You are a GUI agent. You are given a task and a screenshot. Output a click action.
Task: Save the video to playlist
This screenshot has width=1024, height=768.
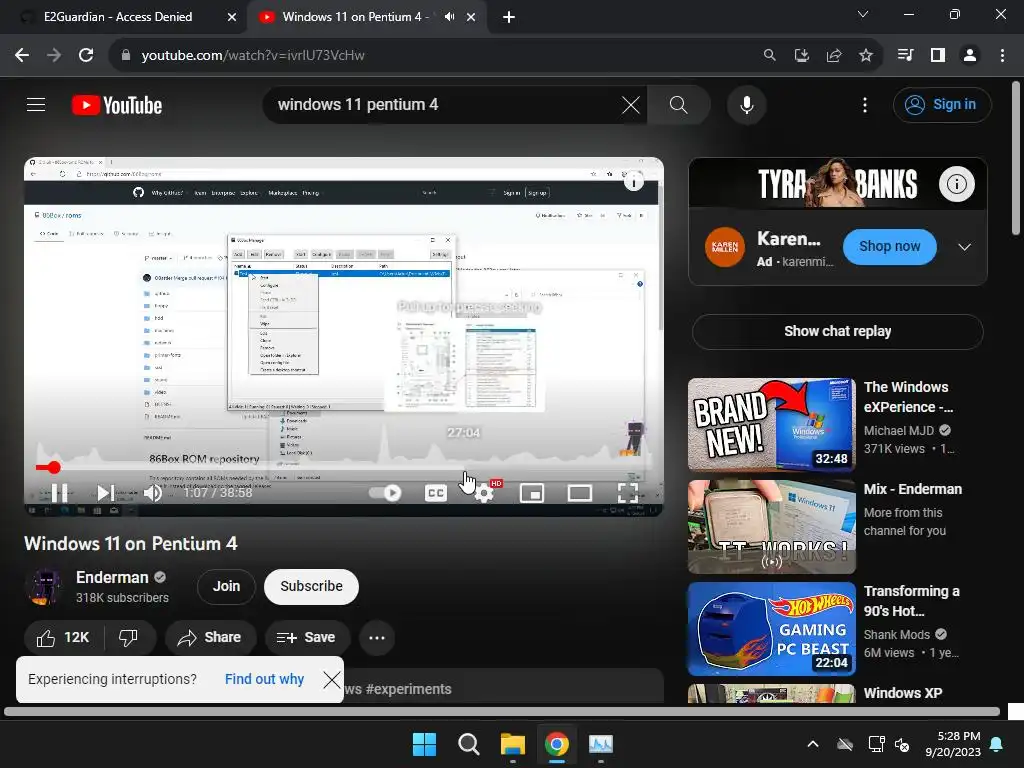click(306, 637)
